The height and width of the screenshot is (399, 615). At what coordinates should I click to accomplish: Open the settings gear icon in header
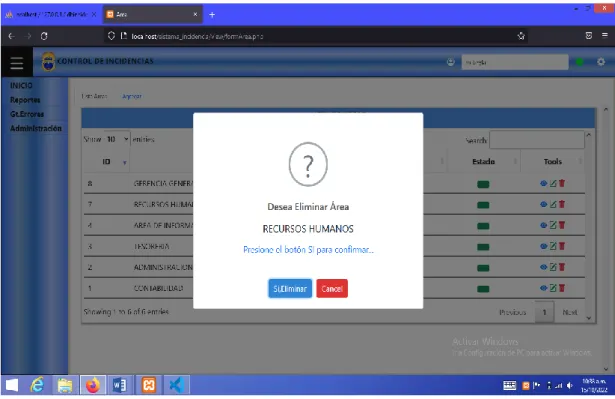coord(600,62)
